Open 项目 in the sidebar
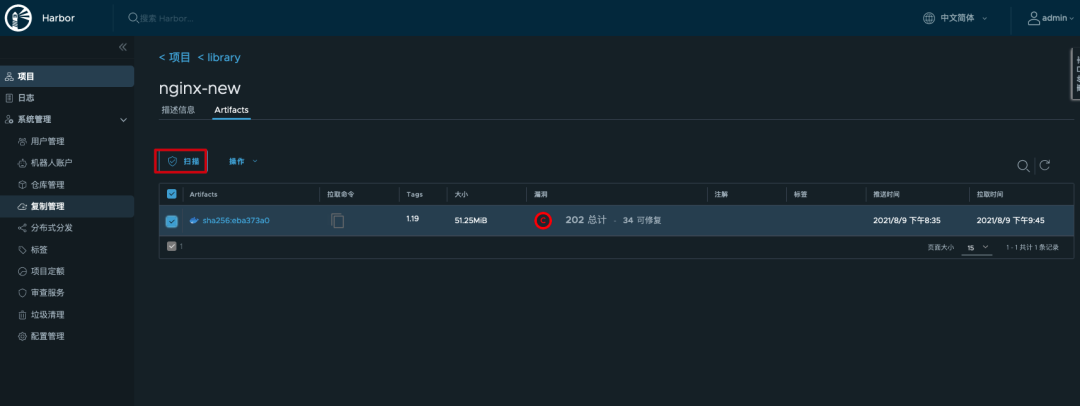 pyautogui.click(x=67, y=76)
